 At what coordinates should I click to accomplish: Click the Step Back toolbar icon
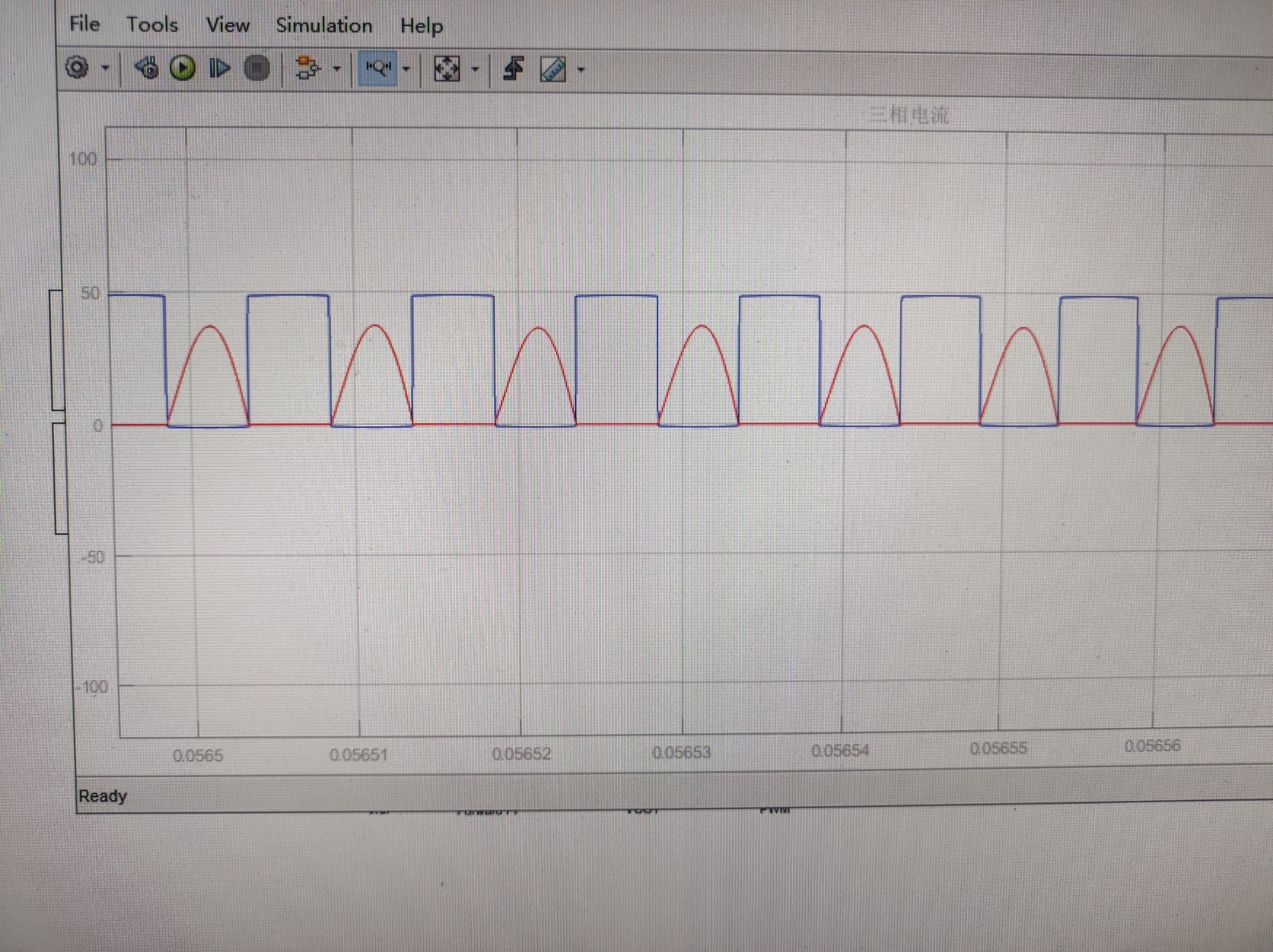point(147,68)
